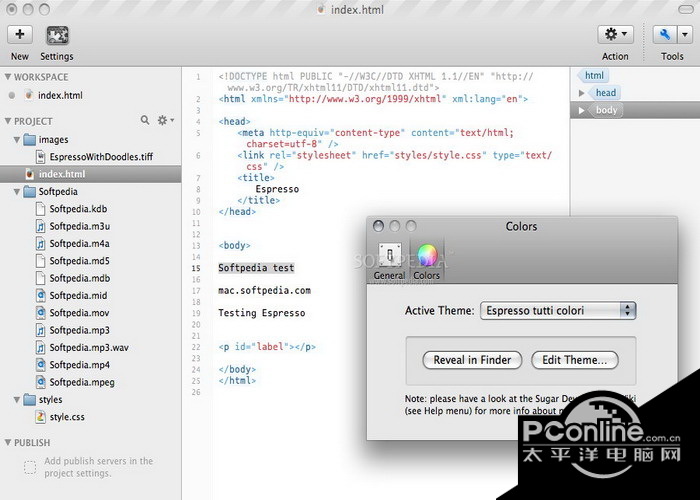Open the Action gear menu
The height and width of the screenshot is (500, 700).
tap(615, 34)
